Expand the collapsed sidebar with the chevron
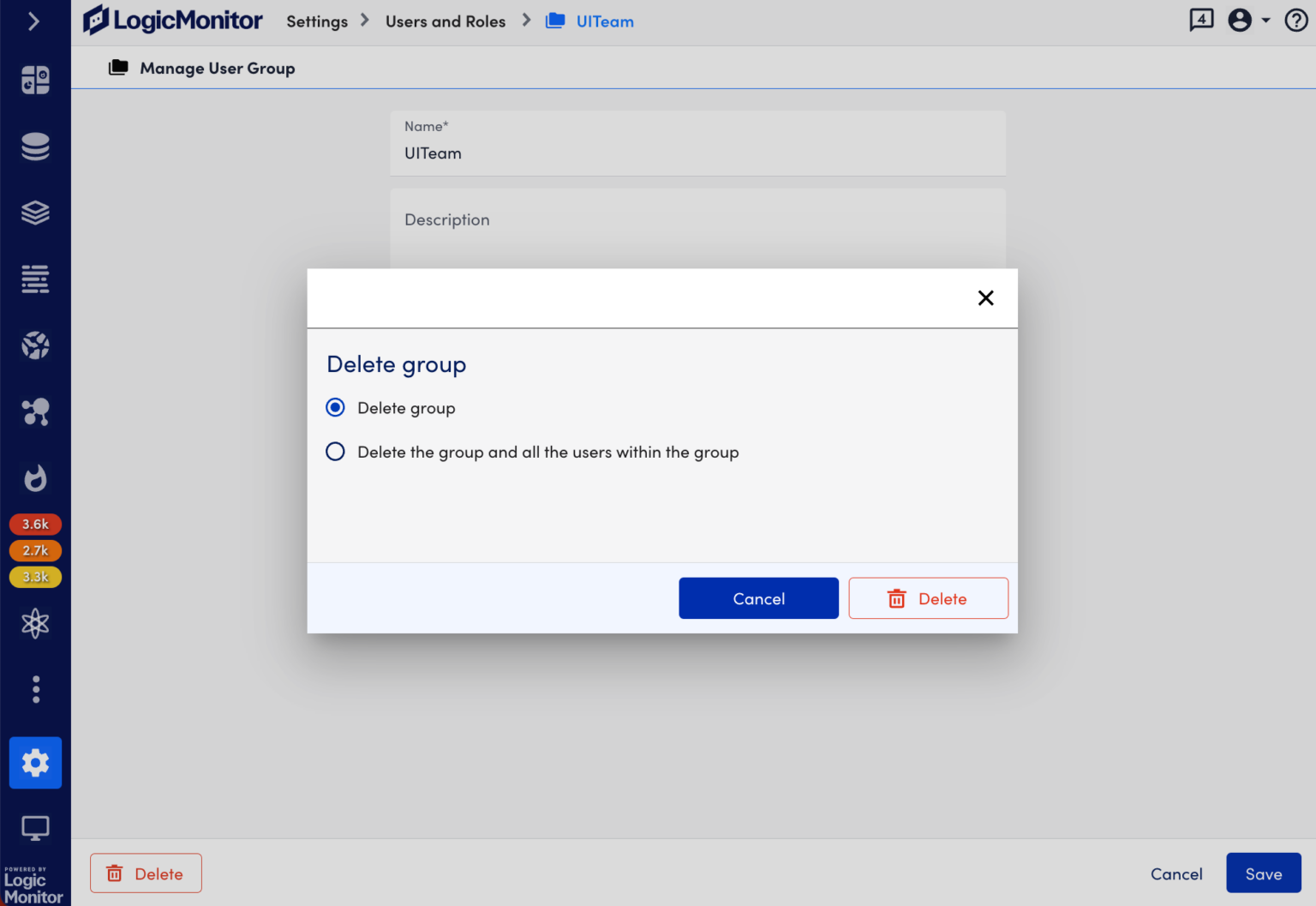Viewport: 1316px width, 906px height. click(x=35, y=20)
